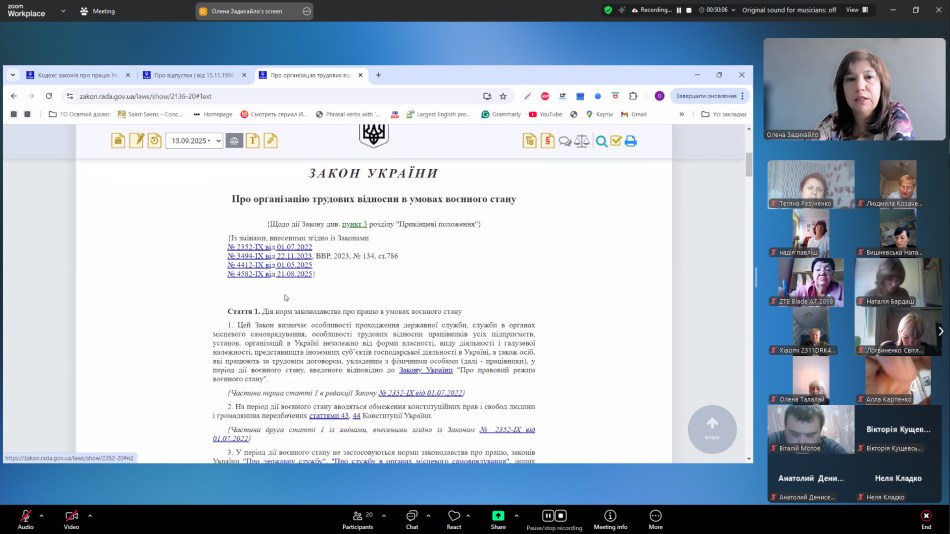Expand audio options arrow next to Audio

[x=44, y=516]
